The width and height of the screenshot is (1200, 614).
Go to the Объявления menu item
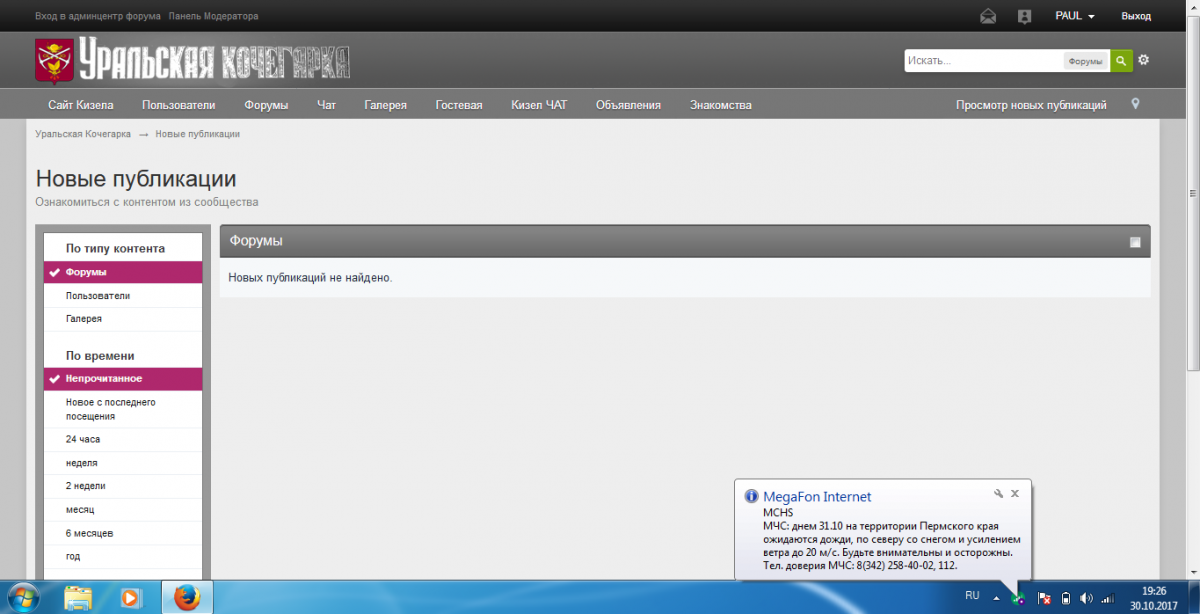[628, 105]
